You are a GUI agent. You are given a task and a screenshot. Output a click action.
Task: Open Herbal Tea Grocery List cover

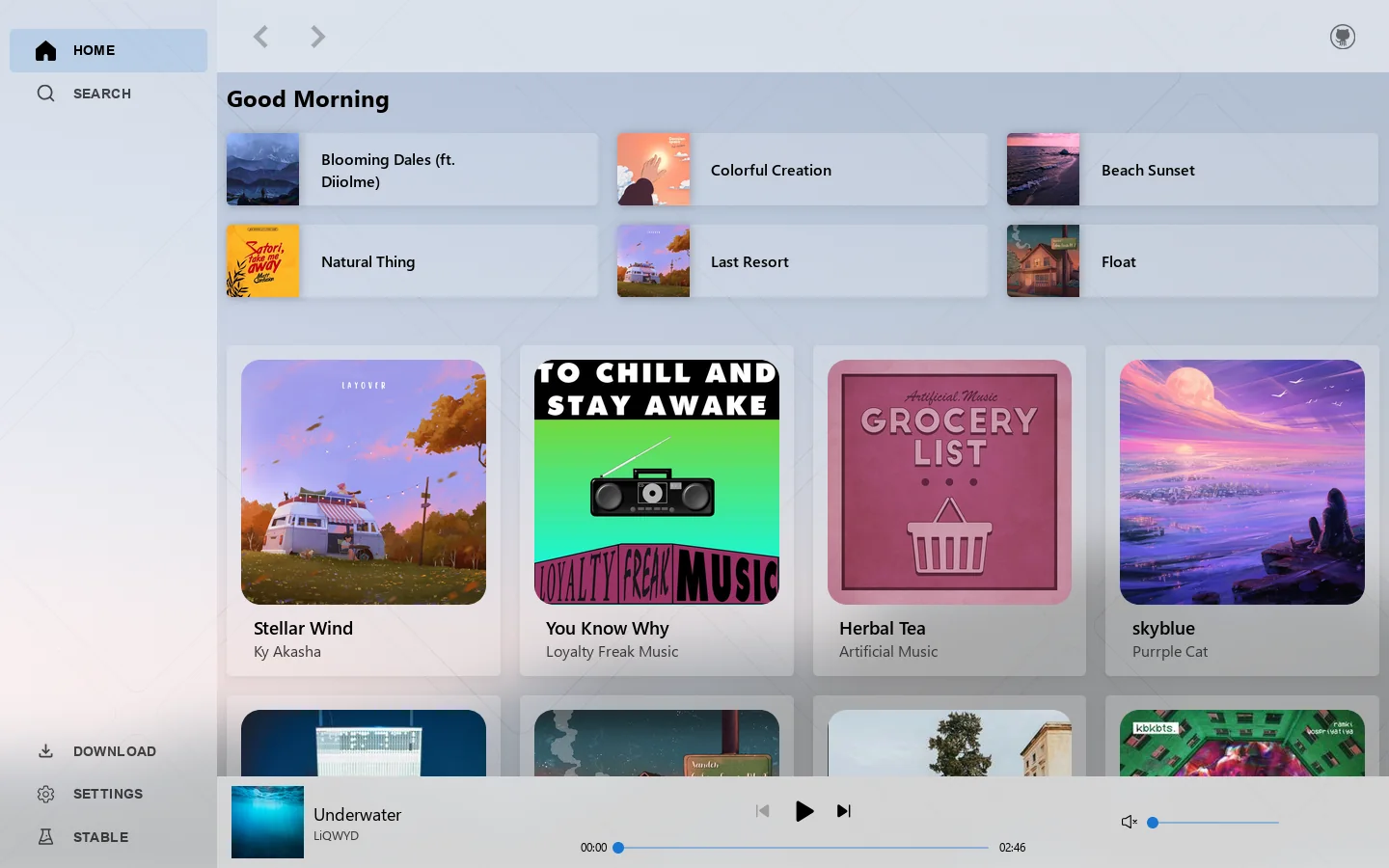[x=949, y=482]
